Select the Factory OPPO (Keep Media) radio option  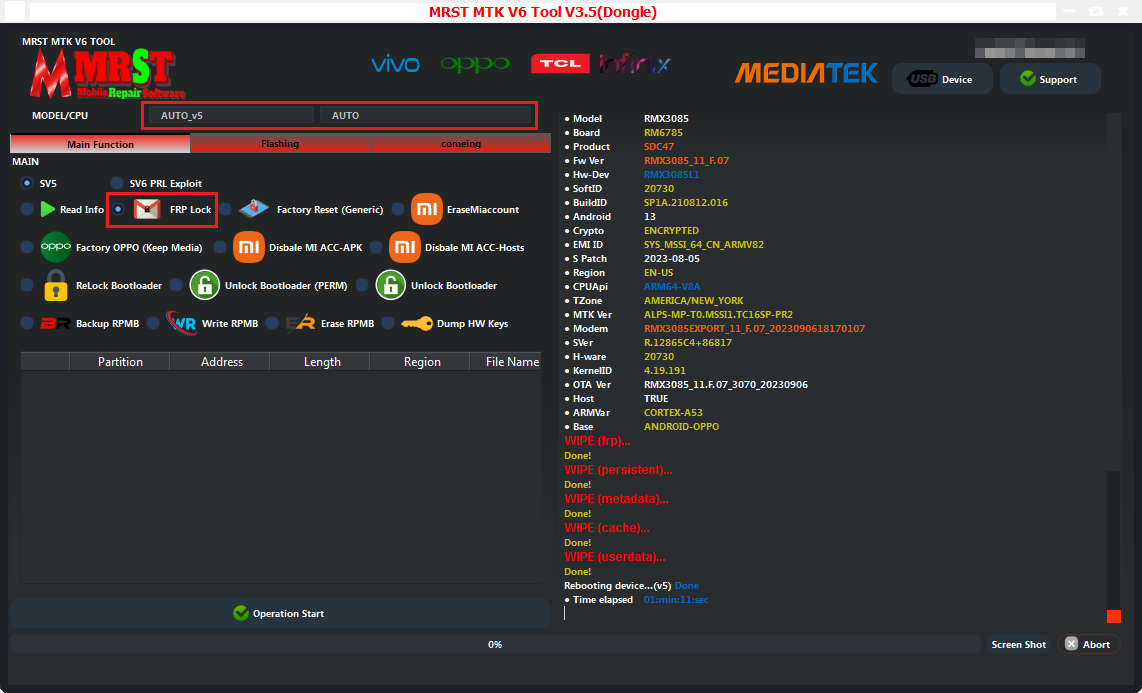[x=27, y=248]
